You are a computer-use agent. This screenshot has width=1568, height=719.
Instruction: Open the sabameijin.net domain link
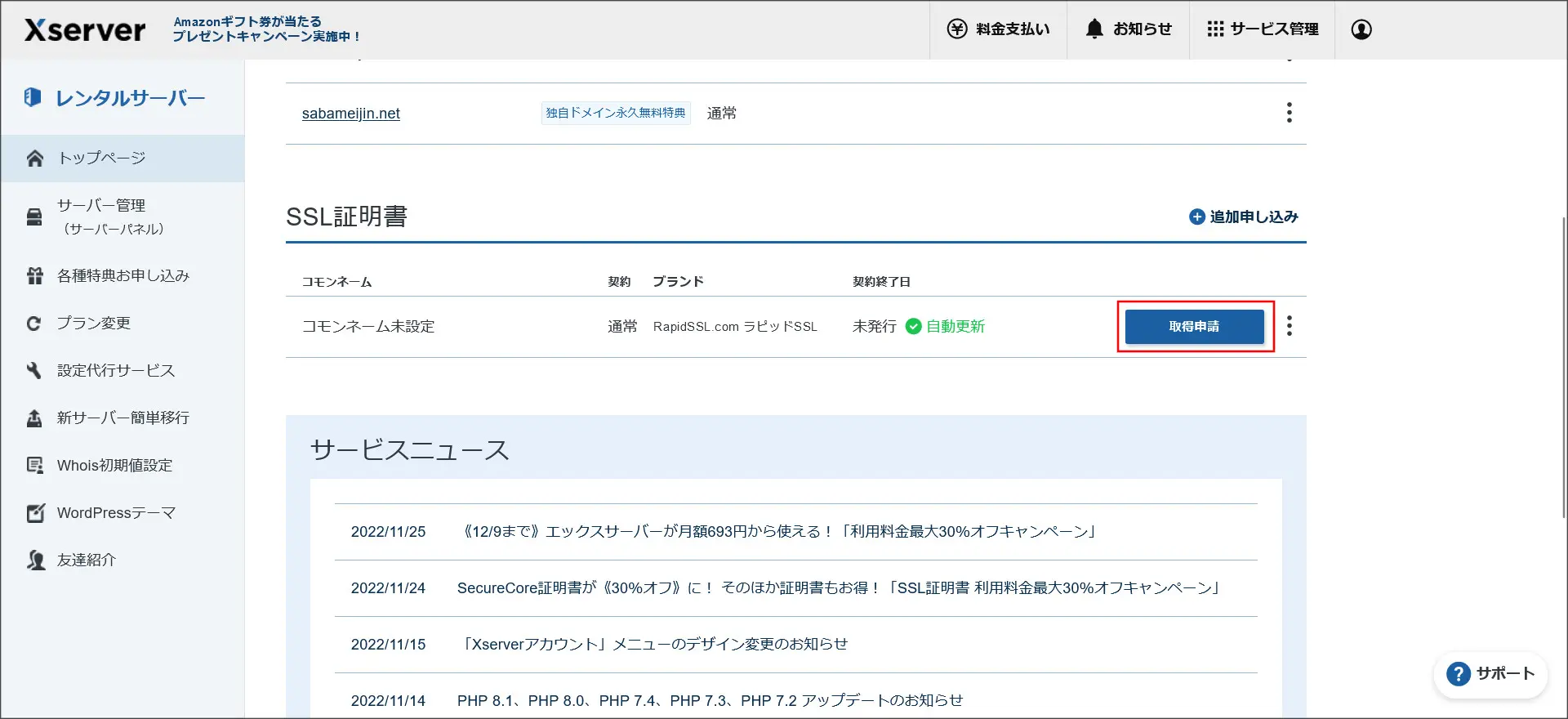point(351,114)
